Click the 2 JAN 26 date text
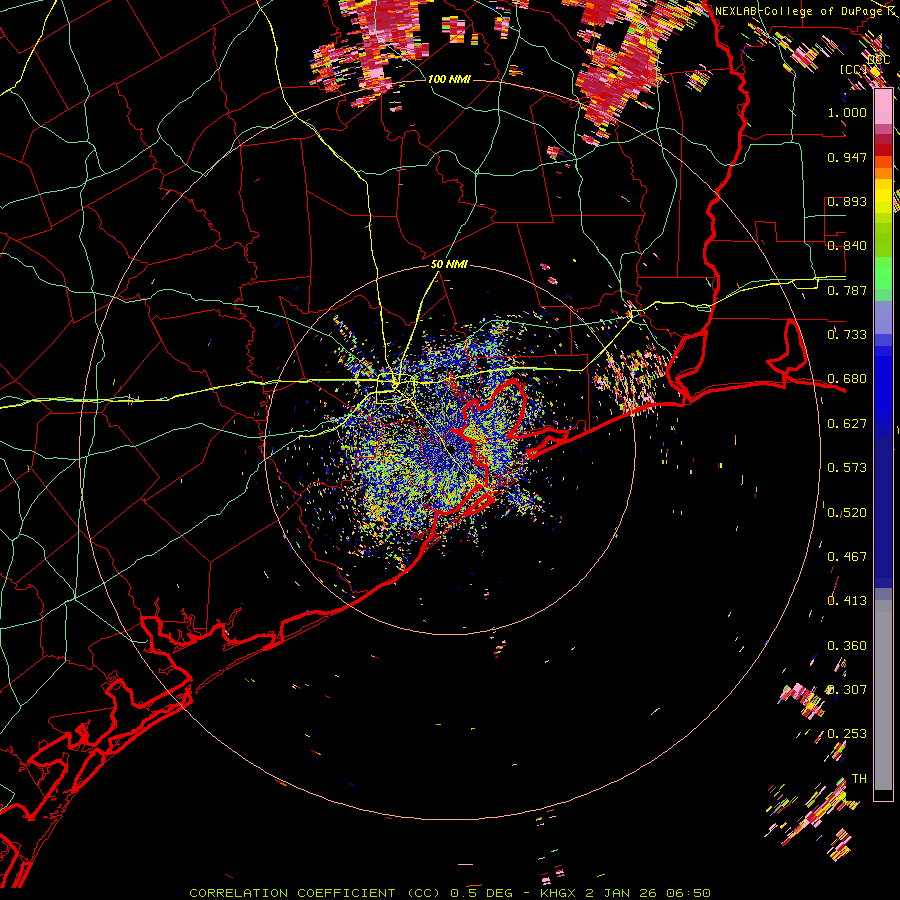The image size is (900, 900). coord(621,893)
